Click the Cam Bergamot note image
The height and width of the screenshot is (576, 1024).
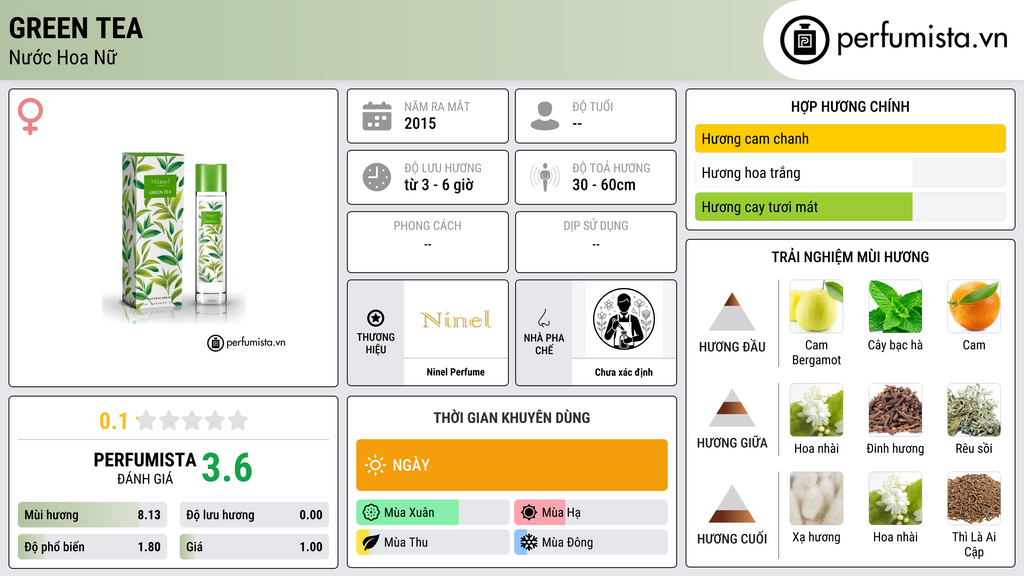coord(816,307)
